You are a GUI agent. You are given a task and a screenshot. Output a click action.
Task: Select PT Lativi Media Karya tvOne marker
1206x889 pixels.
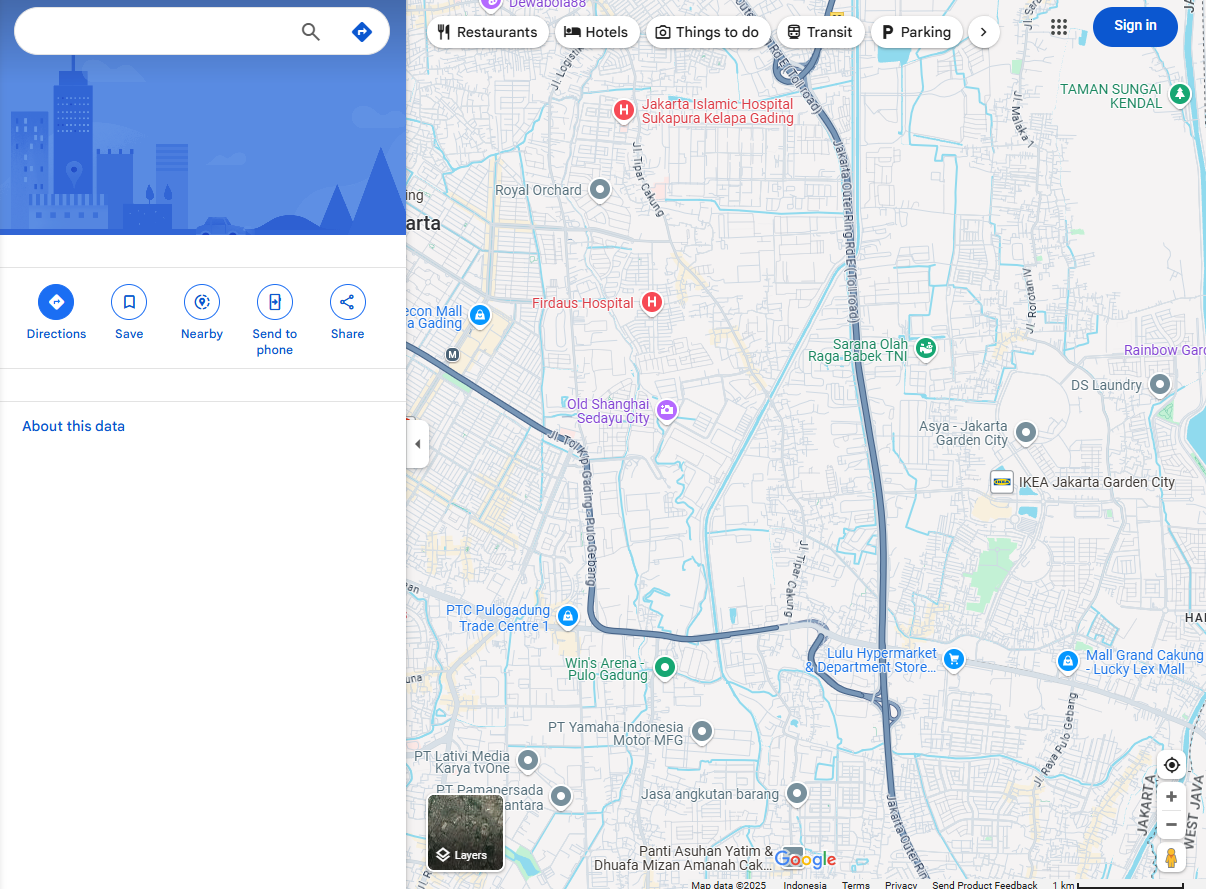coord(528,761)
